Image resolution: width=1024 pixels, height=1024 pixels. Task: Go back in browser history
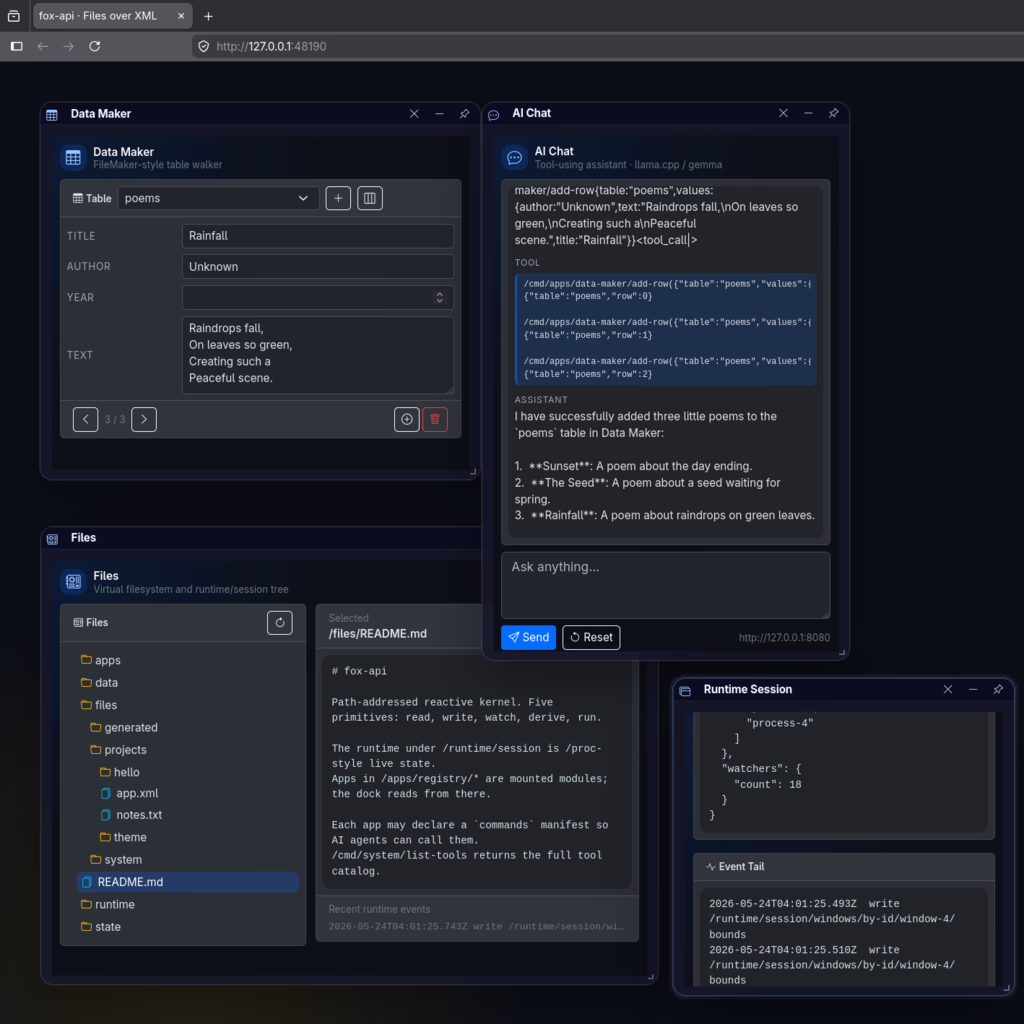pos(42,46)
